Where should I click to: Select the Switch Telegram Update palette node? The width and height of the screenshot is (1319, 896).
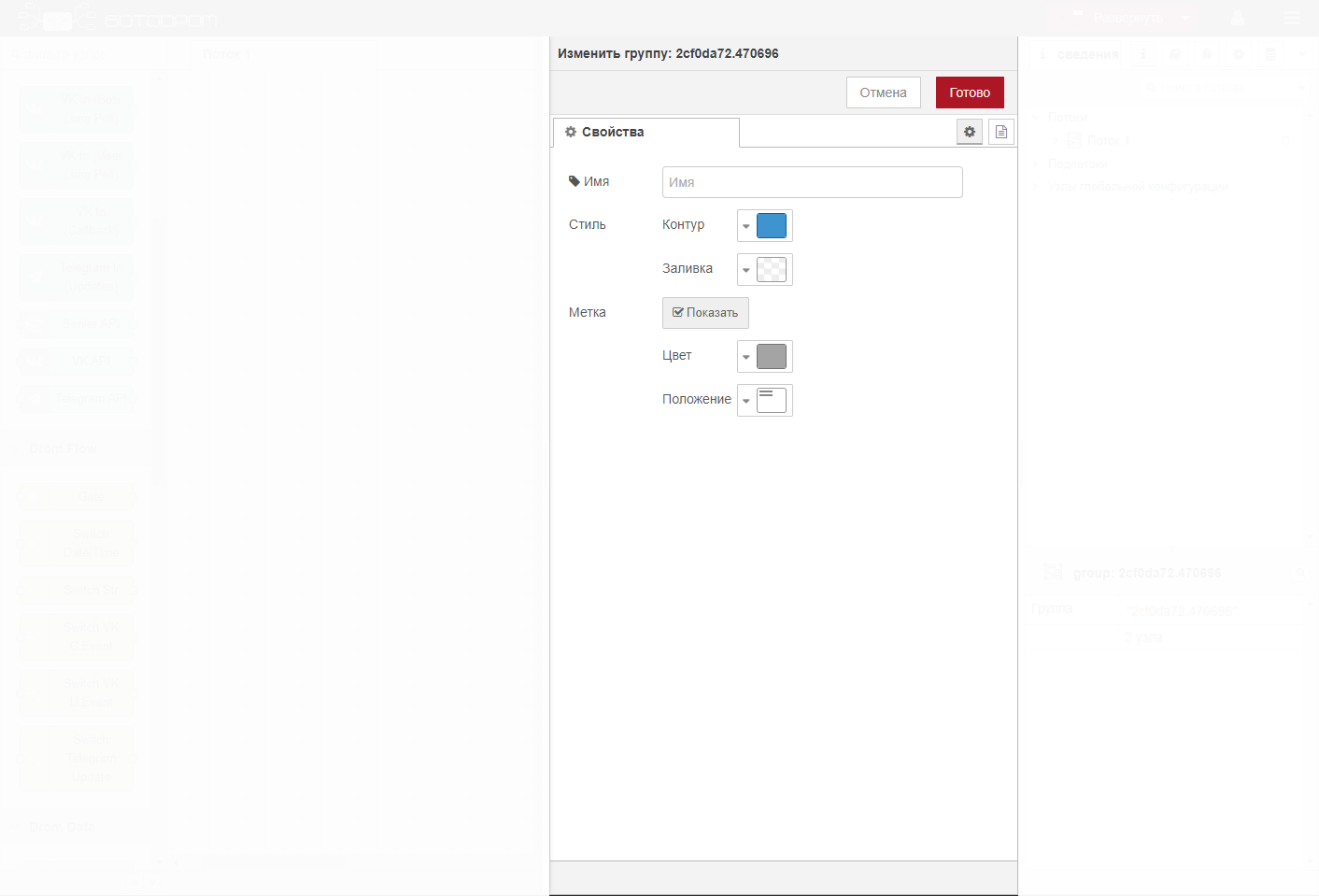tap(78, 758)
